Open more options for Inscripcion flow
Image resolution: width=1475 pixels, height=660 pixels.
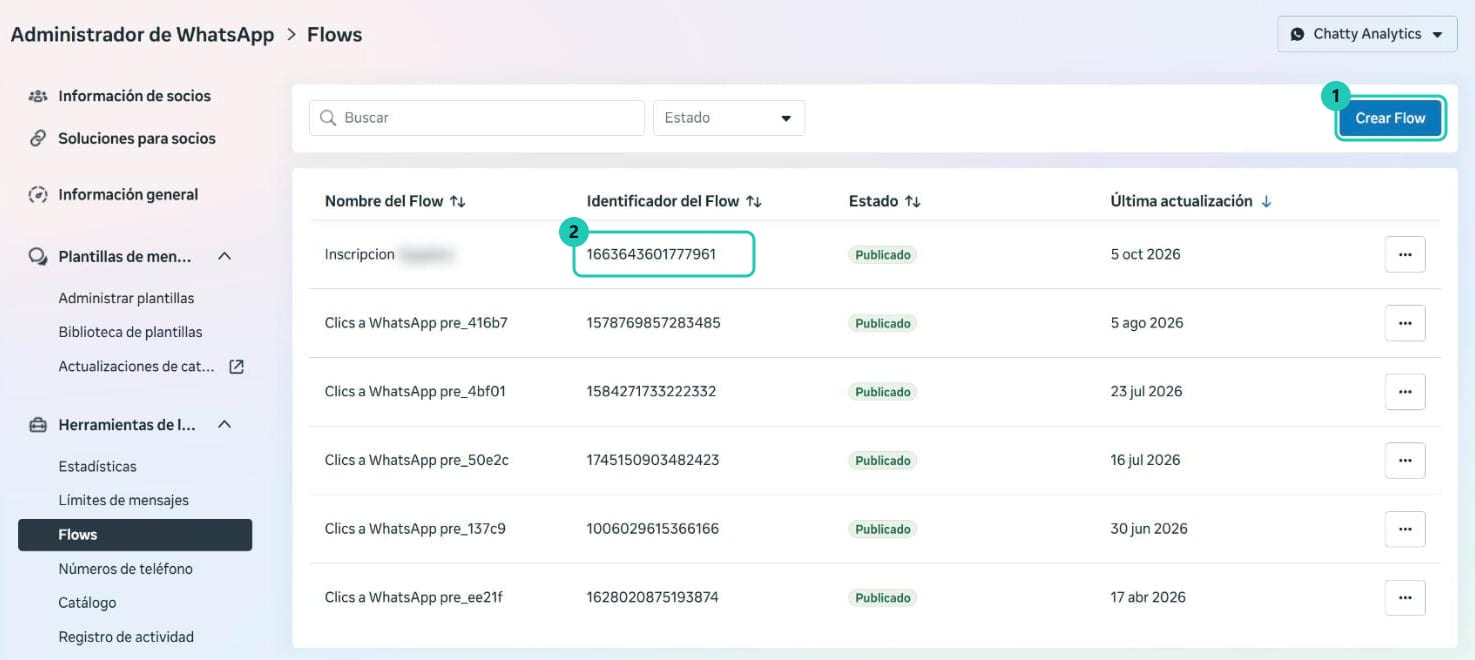coord(1405,255)
